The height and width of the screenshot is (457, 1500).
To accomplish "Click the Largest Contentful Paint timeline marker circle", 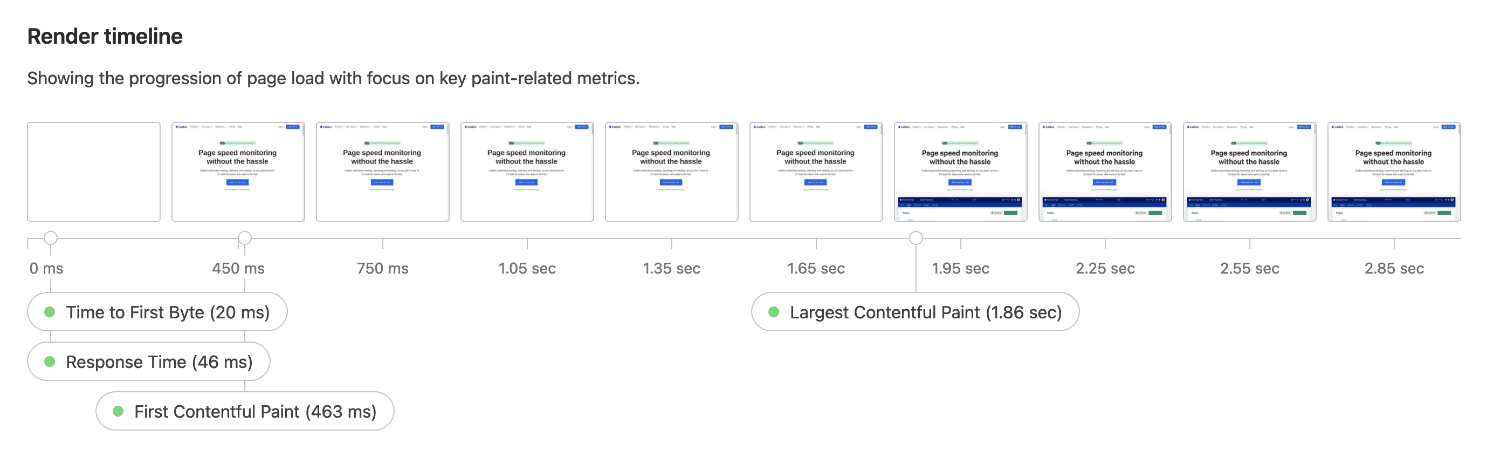I will pyautogui.click(x=916, y=238).
